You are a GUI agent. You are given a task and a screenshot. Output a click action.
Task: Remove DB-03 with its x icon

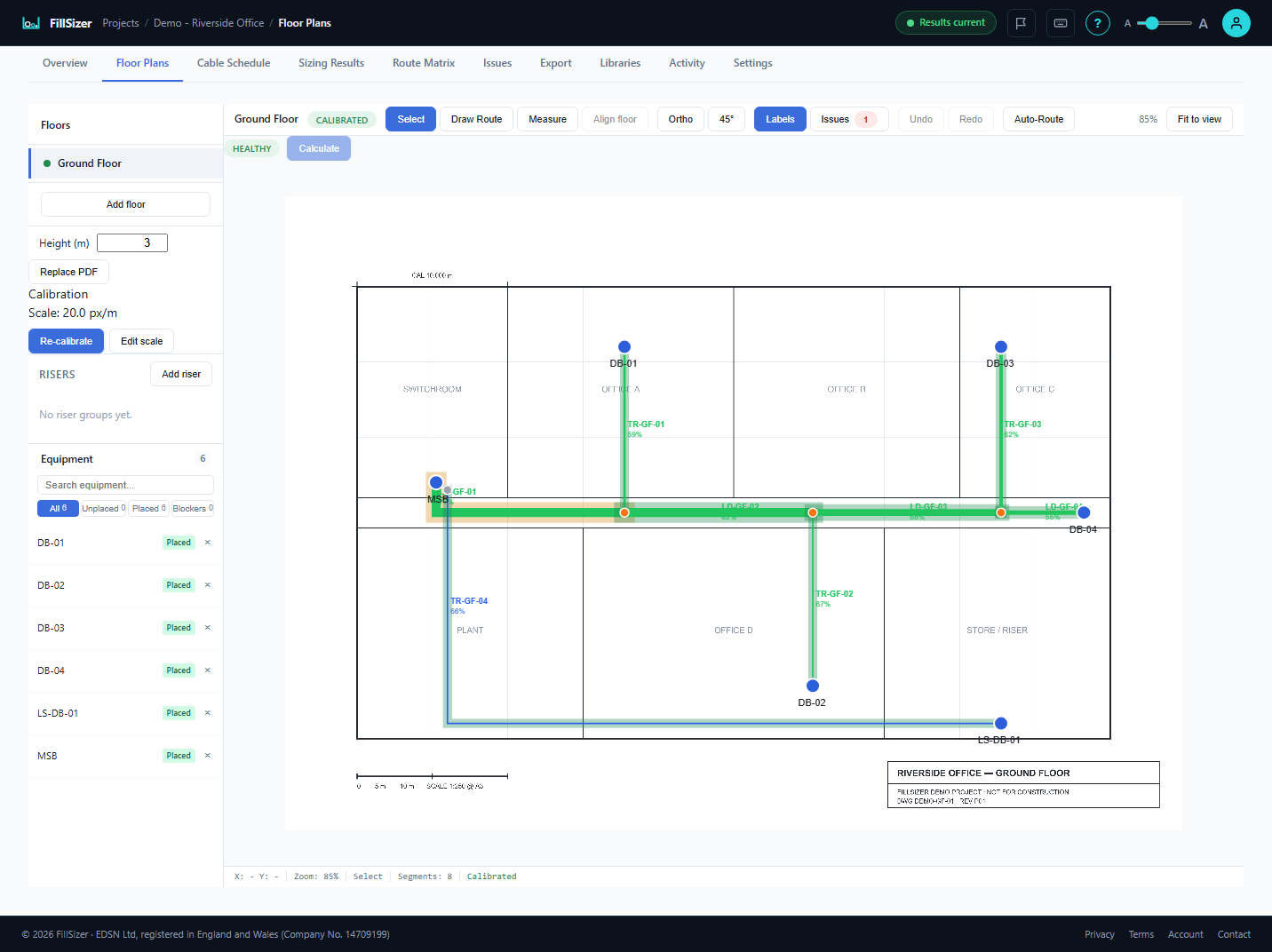(x=208, y=628)
